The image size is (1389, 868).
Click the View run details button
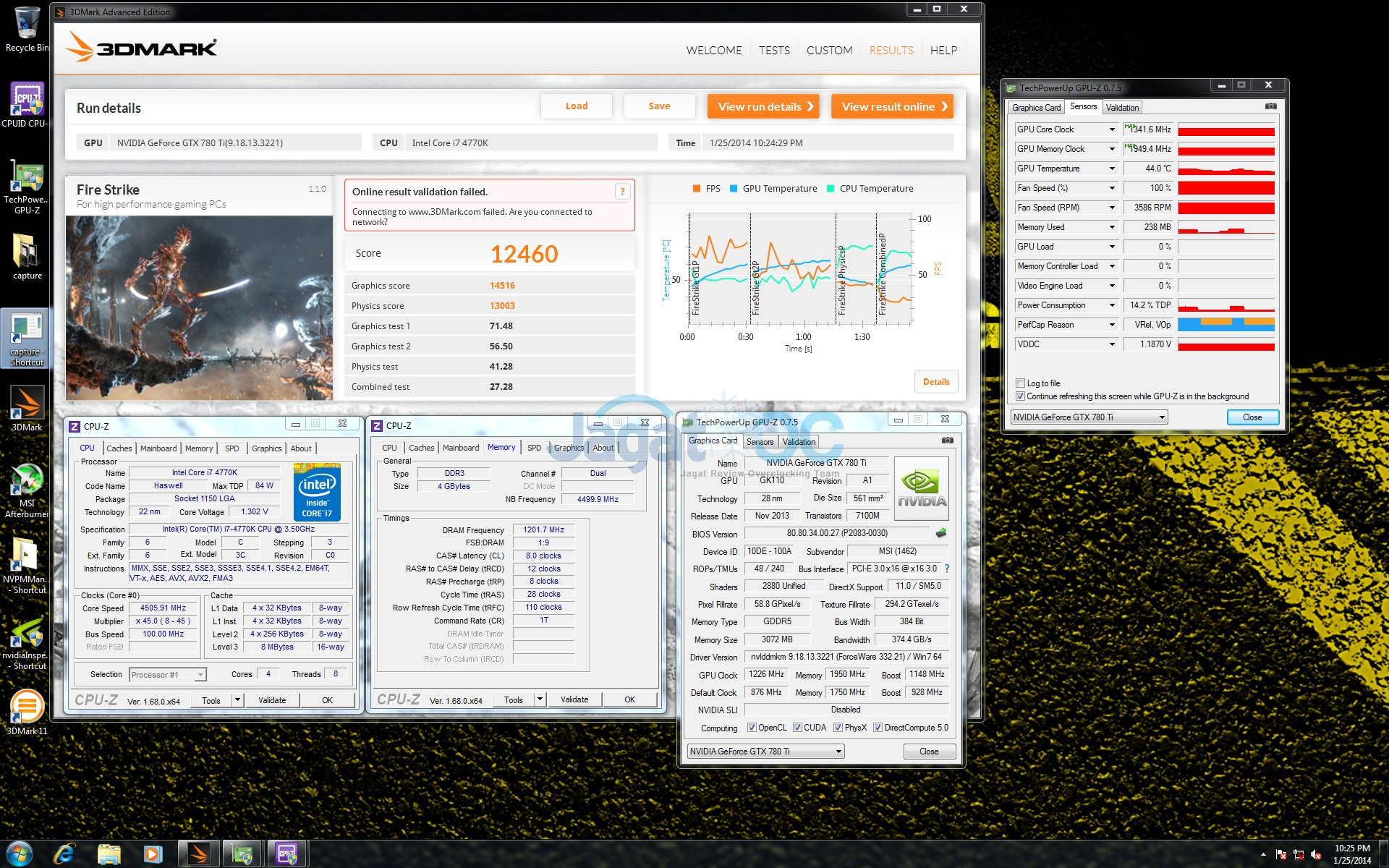pos(763,106)
